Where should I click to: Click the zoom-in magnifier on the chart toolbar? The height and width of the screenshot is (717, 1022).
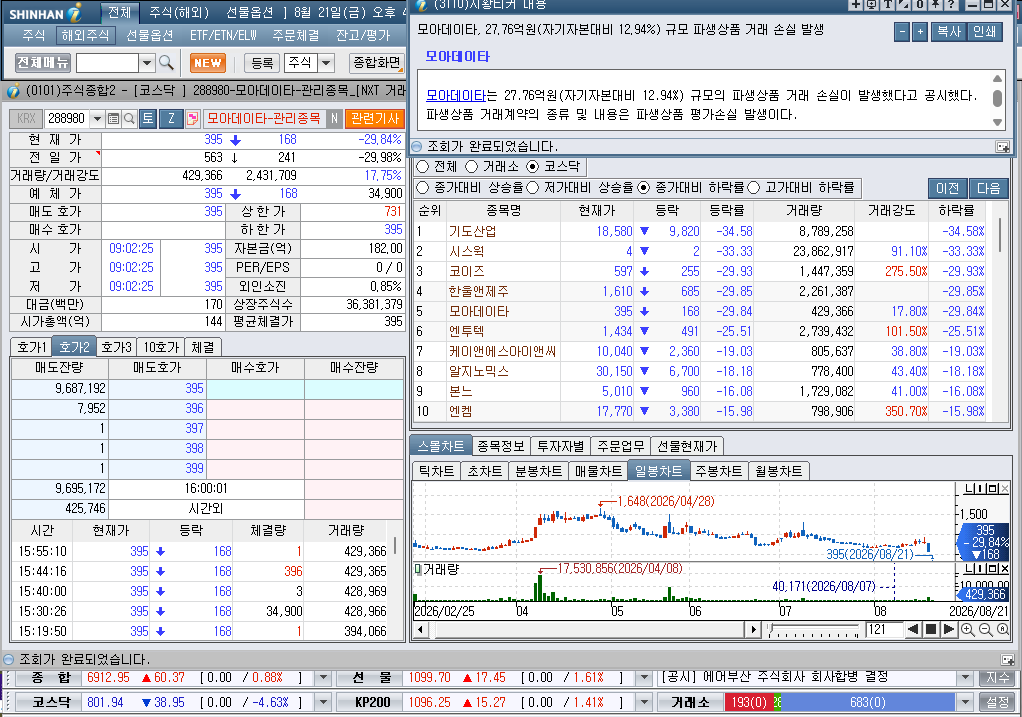click(968, 630)
